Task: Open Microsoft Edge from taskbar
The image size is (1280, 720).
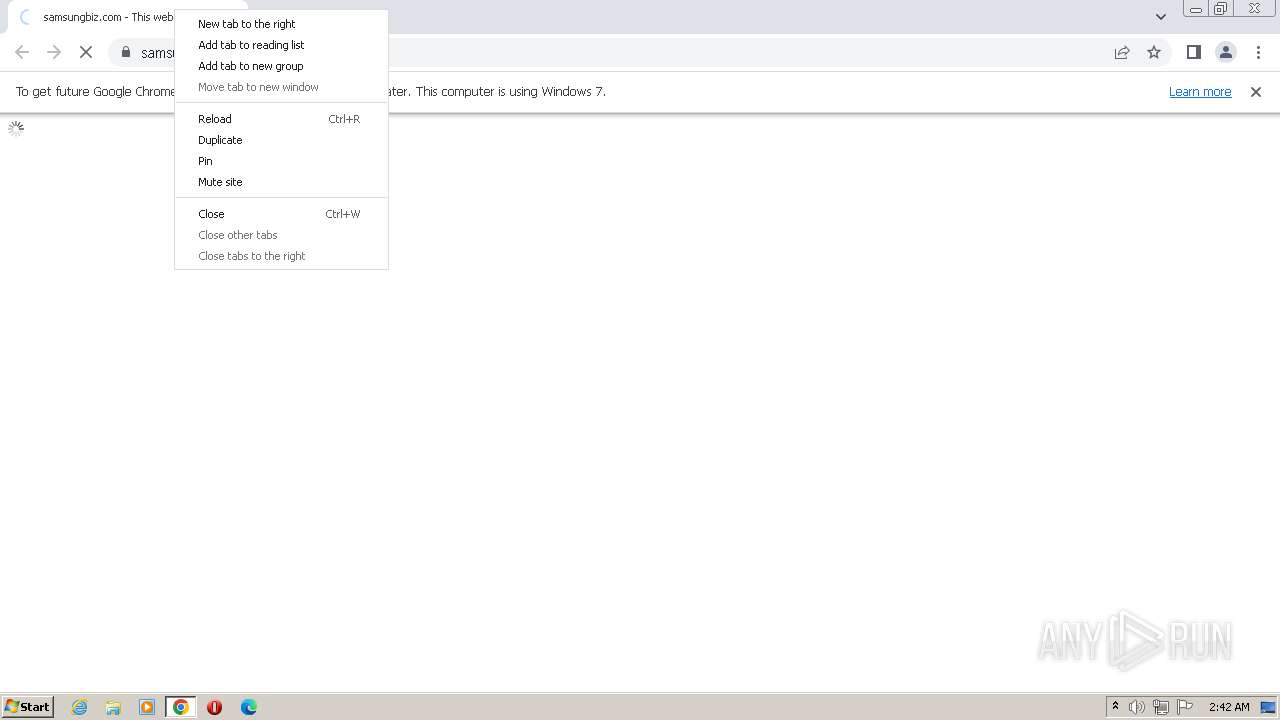Action: tap(249, 707)
